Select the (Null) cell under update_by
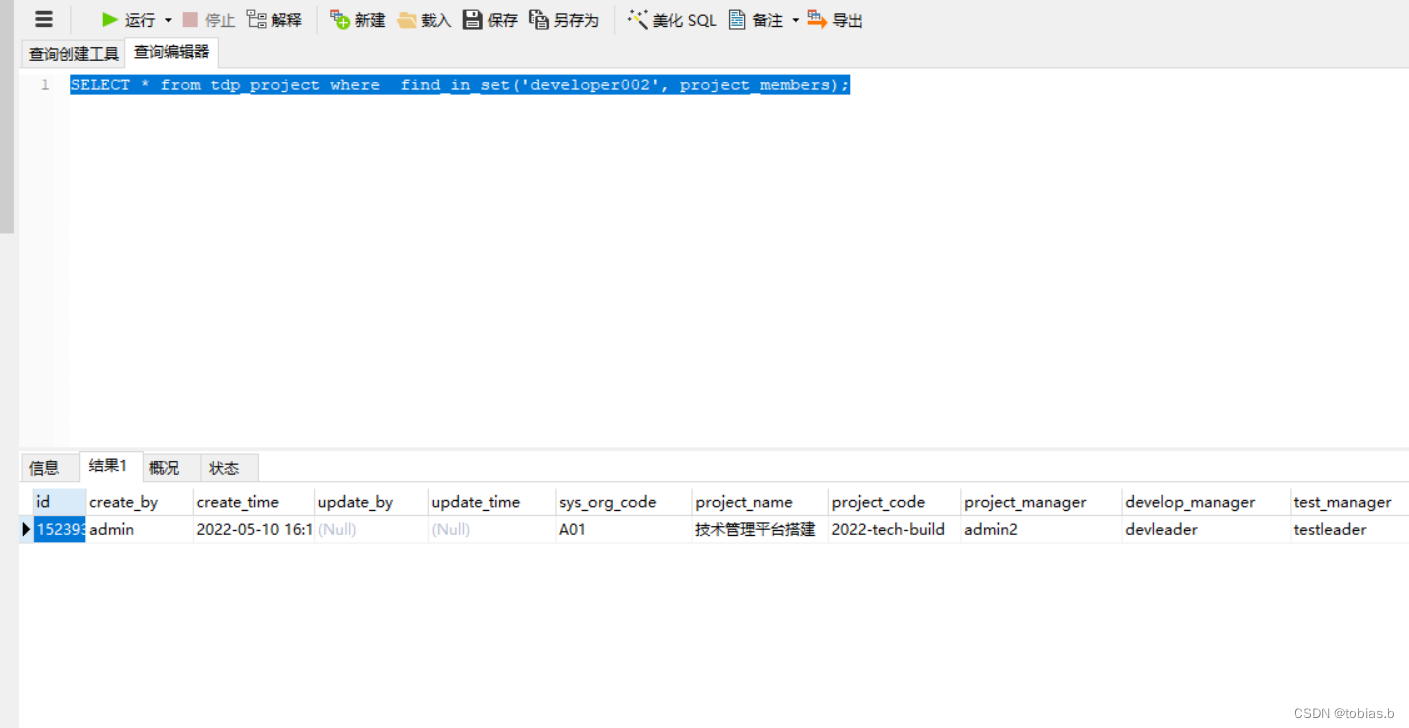This screenshot has width=1409, height=728. 371,529
